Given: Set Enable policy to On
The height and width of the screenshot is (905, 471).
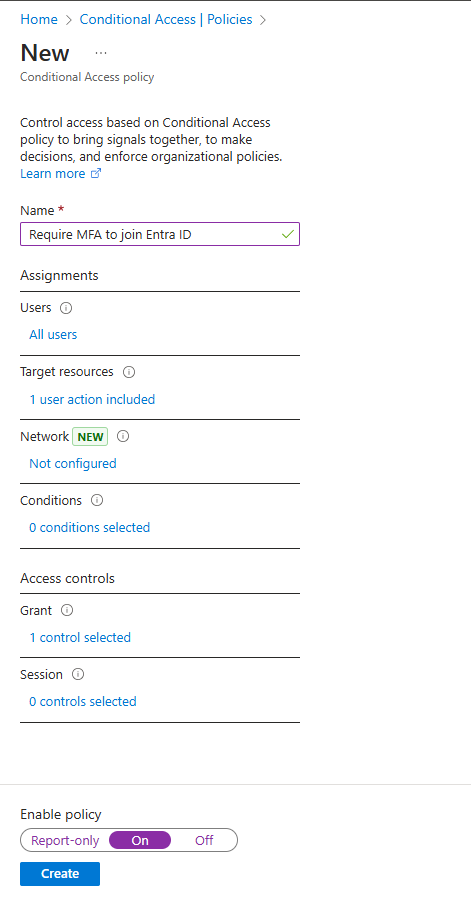Looking at the screenshot, I should 140,840.
